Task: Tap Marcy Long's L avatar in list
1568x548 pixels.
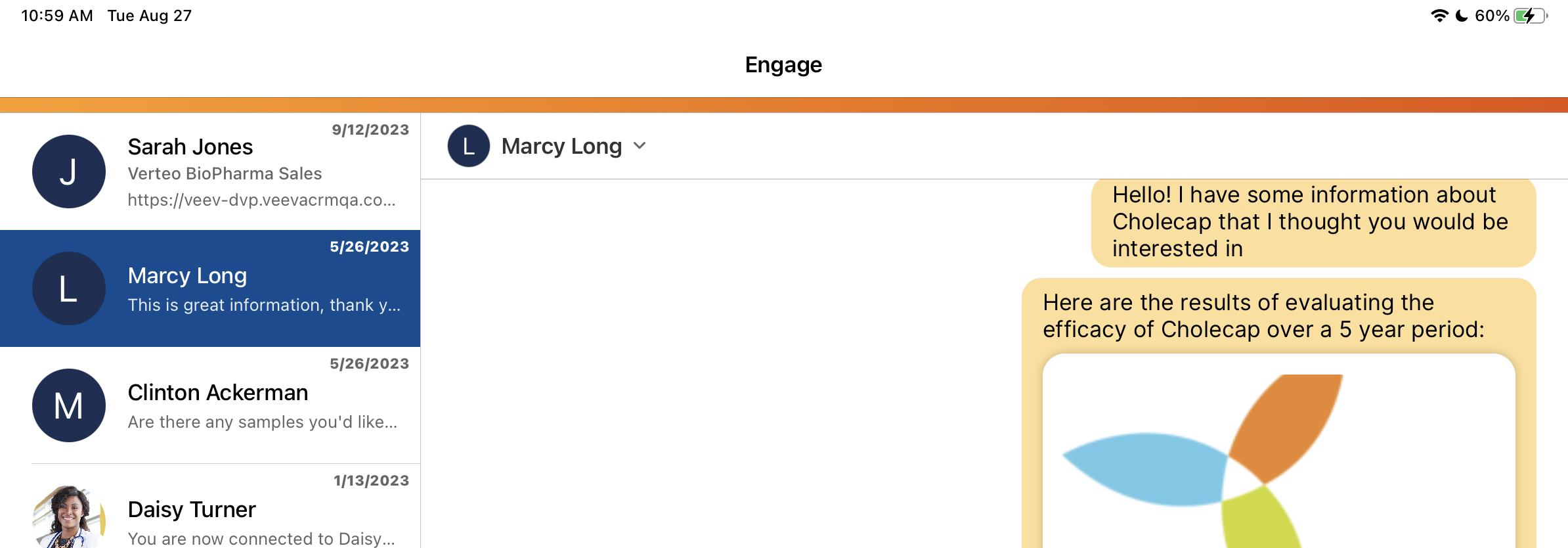Action: click(x=69, y=288)
